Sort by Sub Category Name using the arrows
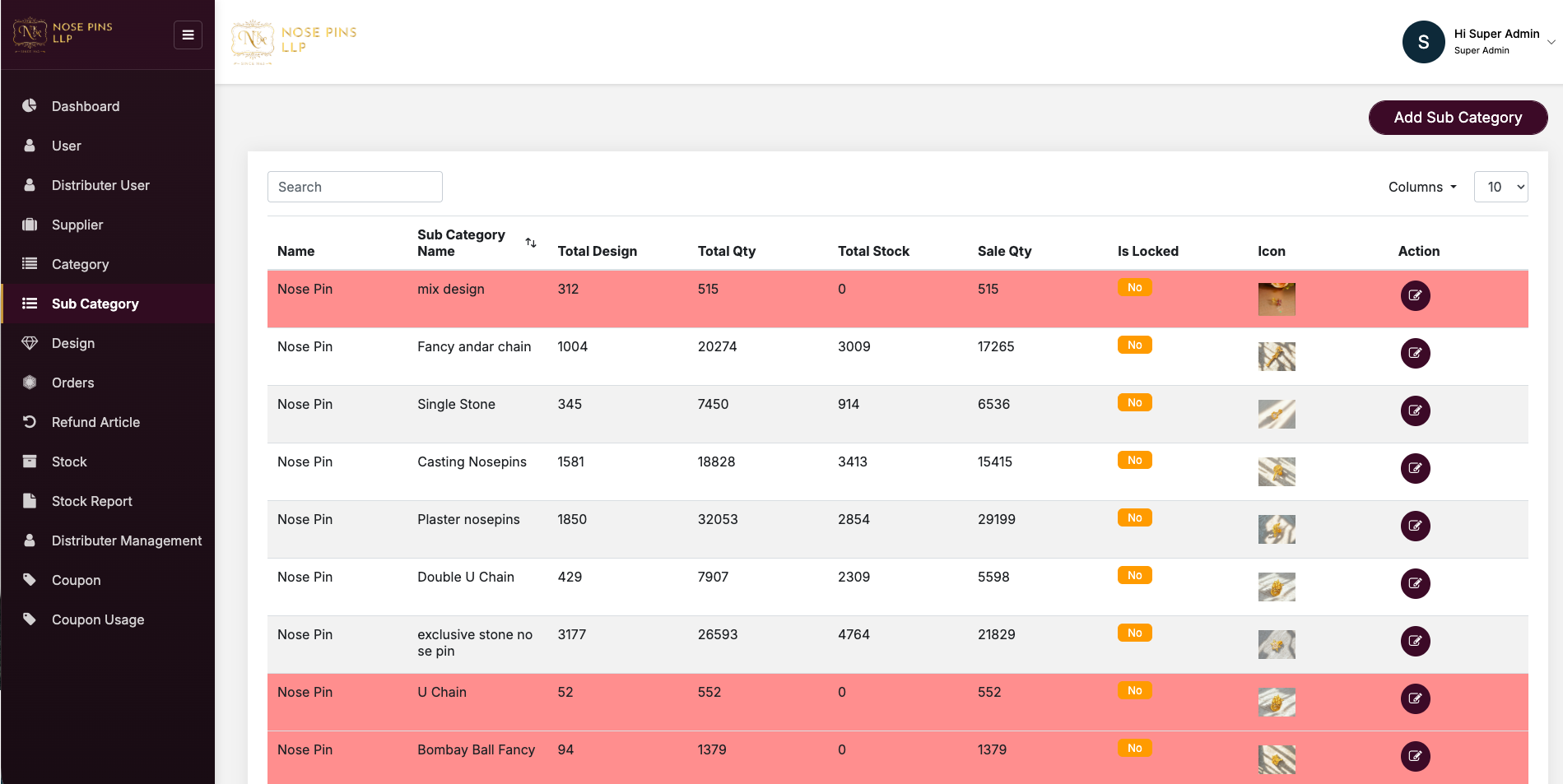Screen dimensions: 1563x784 click(531, 242)
